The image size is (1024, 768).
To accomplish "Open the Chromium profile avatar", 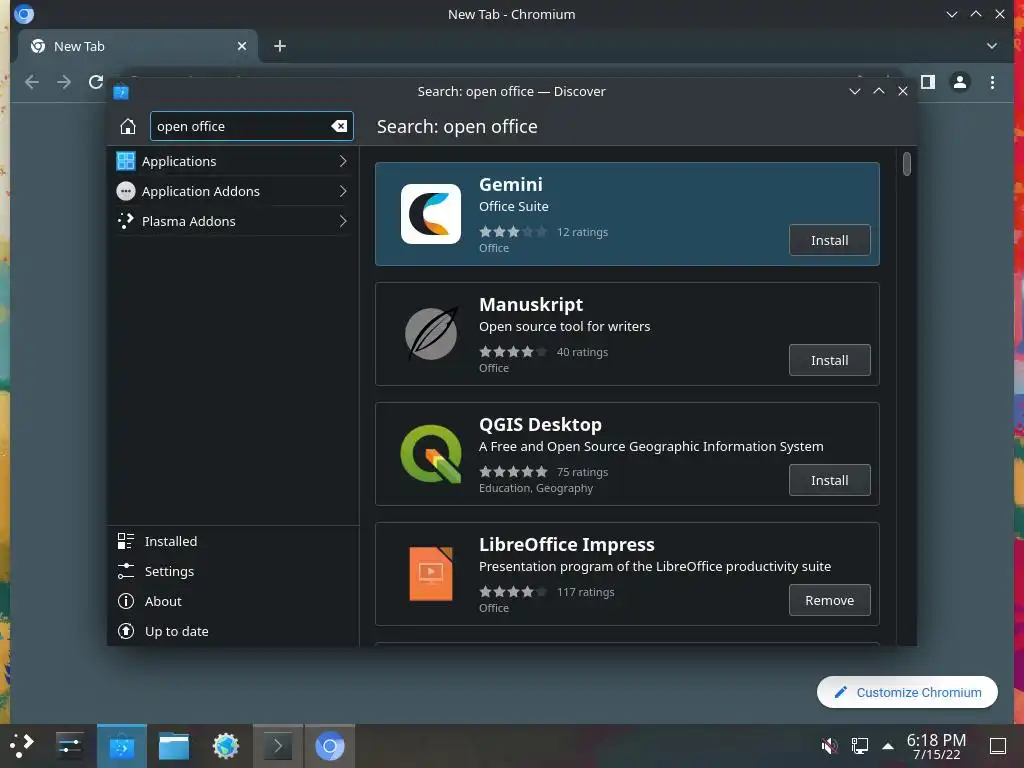I will coord(960,82).
